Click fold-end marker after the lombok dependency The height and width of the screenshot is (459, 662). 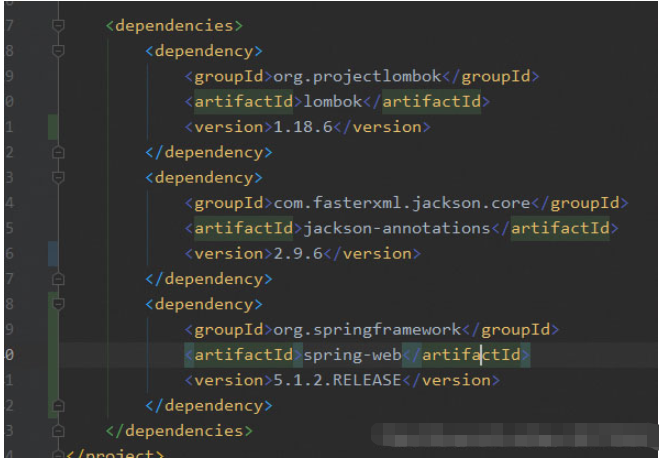(x=58, y=152)
